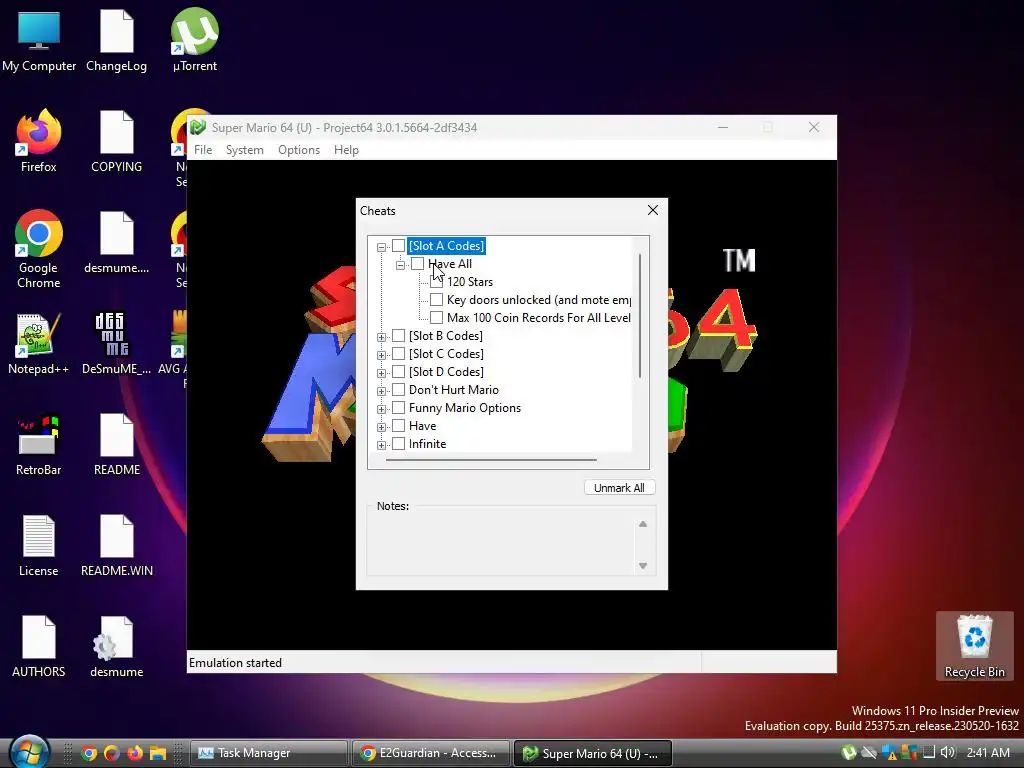Click Notes scroll up arrow
The height and width of the screenshot is (768, 1024).
[643, 524]
